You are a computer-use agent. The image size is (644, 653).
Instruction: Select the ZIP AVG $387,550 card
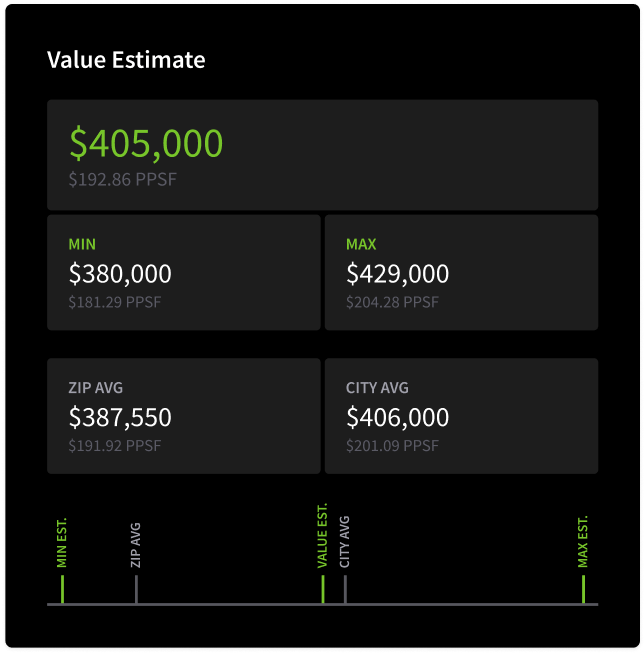pos(184,416)
